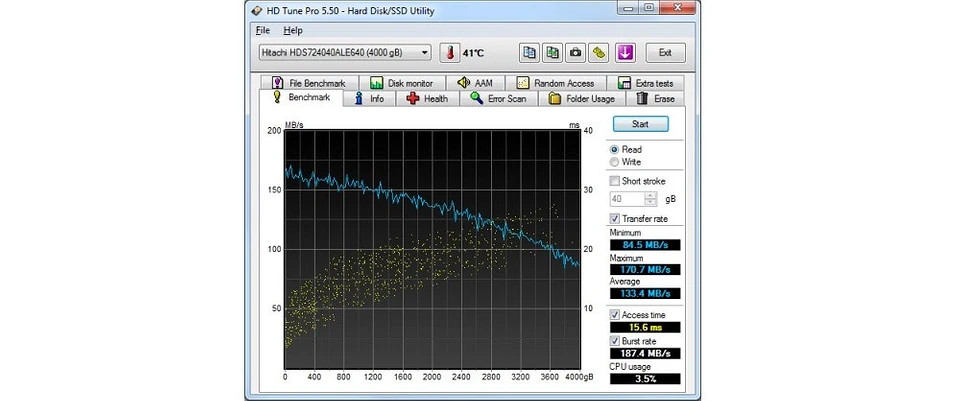
Task: Open options with the yellow tag icon
Action: click(599, 53)
